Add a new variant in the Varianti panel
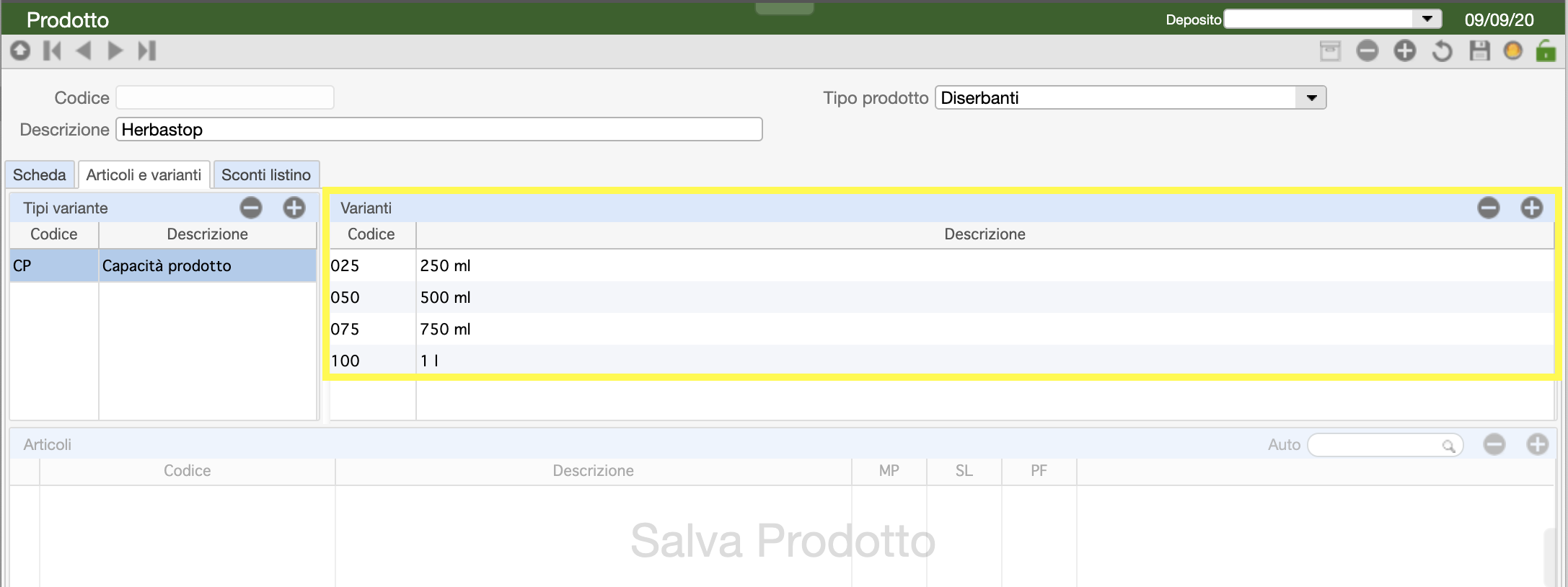1568x587 pixels. point(1532,208)
